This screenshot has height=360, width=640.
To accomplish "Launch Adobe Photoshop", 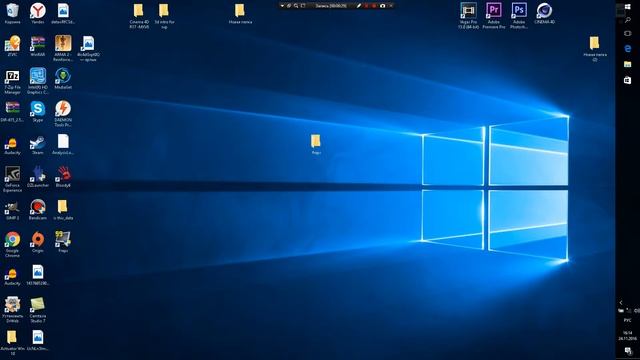I will [x=519, y=16].
